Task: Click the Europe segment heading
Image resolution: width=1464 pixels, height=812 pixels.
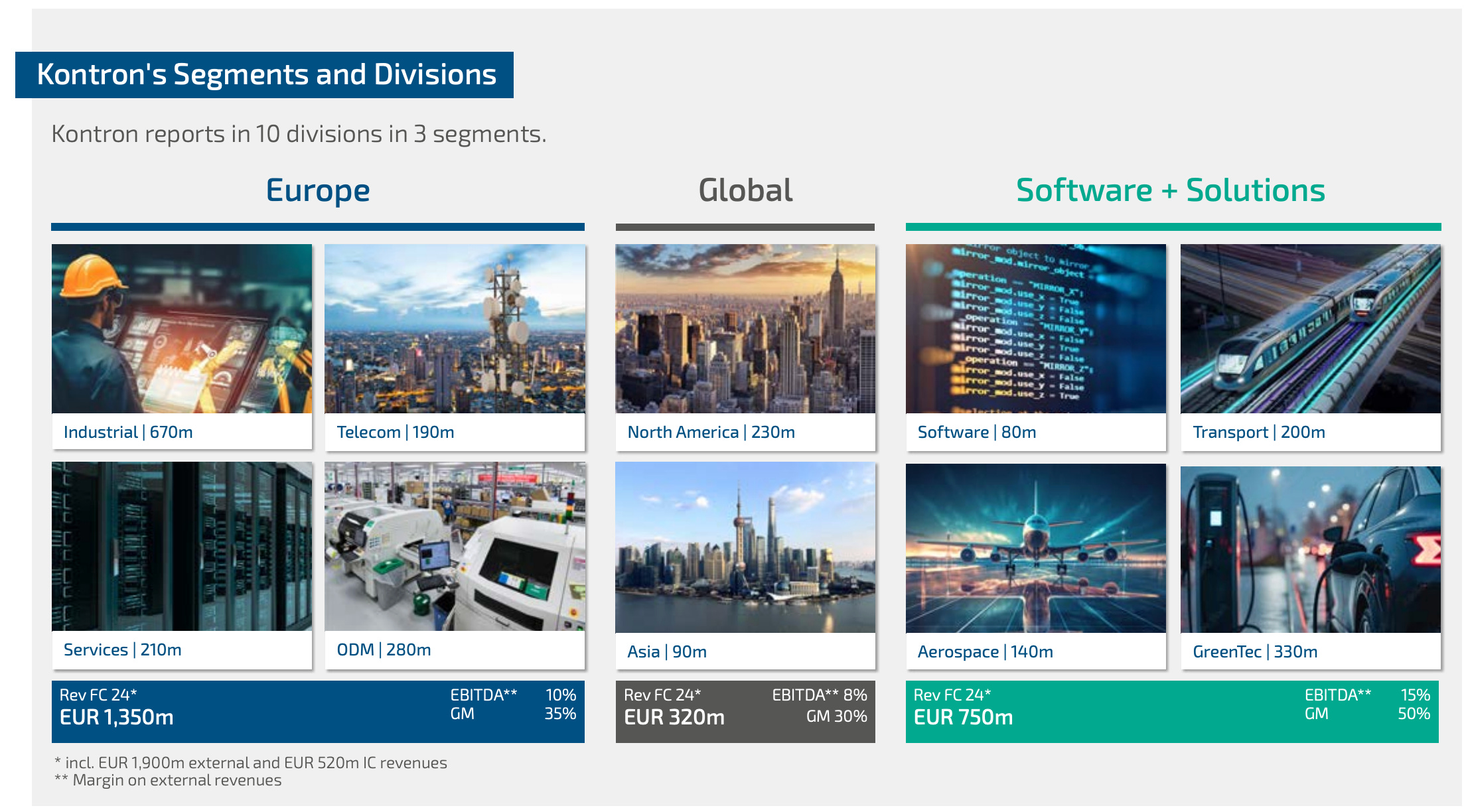Action: 318,190
